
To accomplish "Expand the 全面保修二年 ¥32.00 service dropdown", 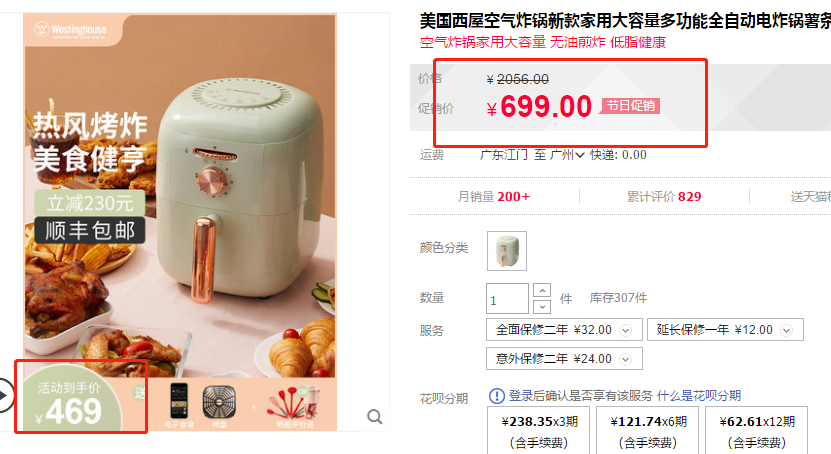I will tap(564, 330).
